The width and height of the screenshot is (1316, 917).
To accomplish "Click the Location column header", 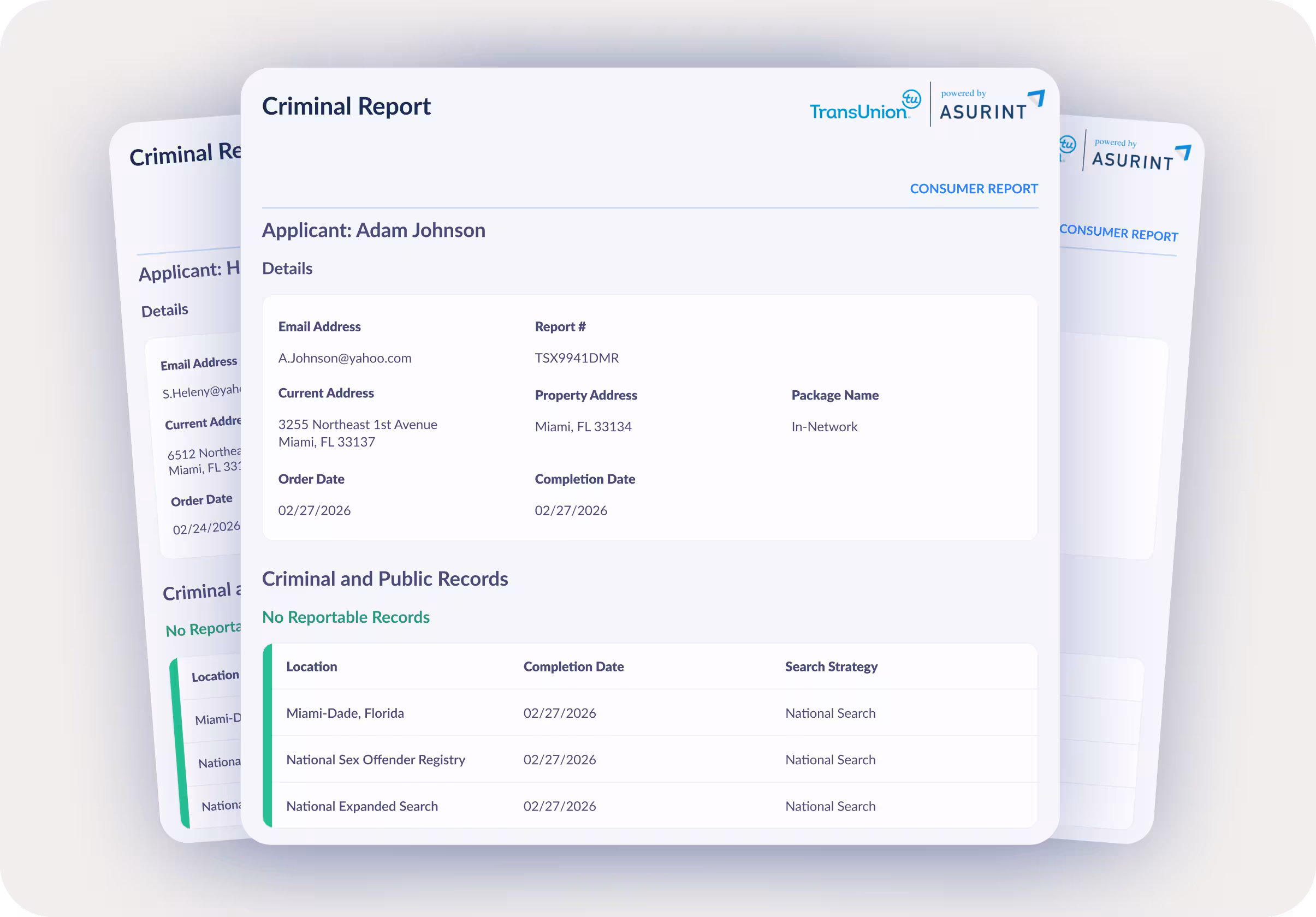I will (x=311, y=666).
